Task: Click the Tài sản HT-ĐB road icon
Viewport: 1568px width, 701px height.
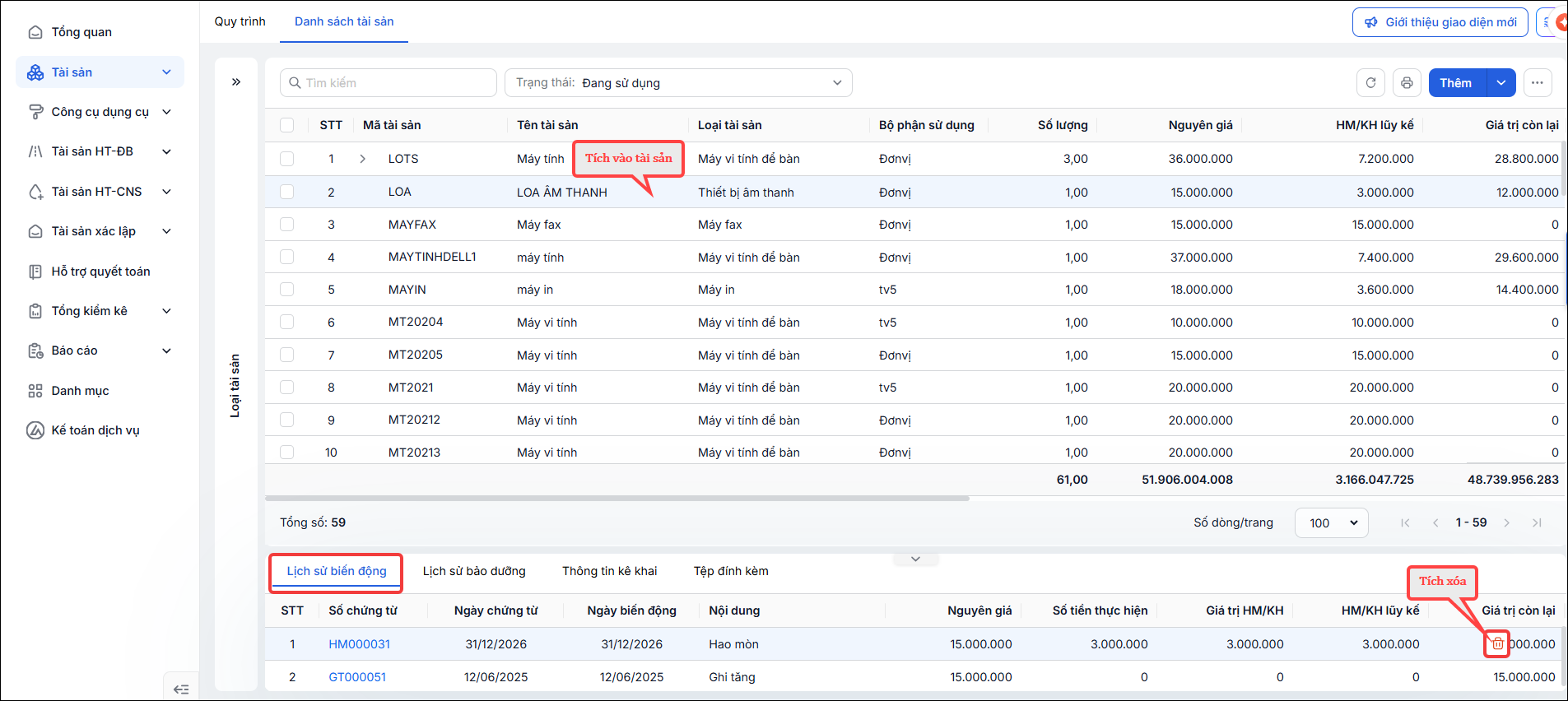Action: click(x=35, y=151)
